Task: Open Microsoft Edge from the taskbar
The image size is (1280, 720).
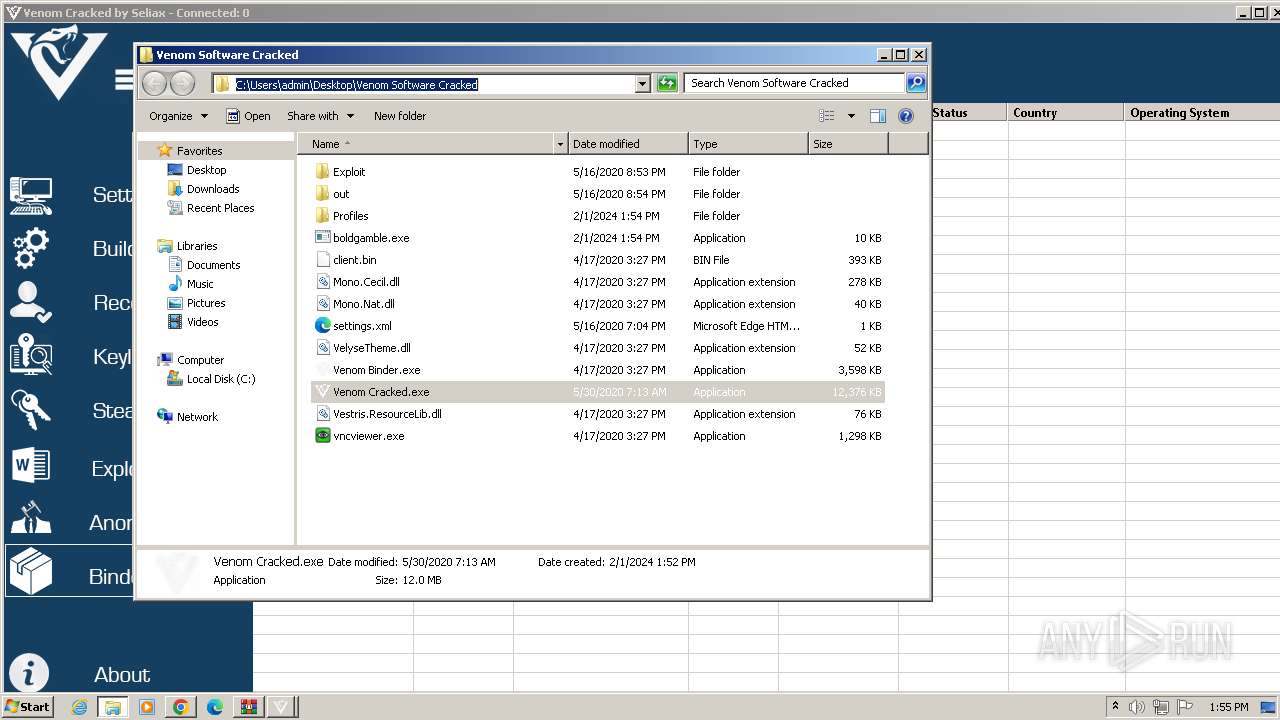Action: pos(214,707)
